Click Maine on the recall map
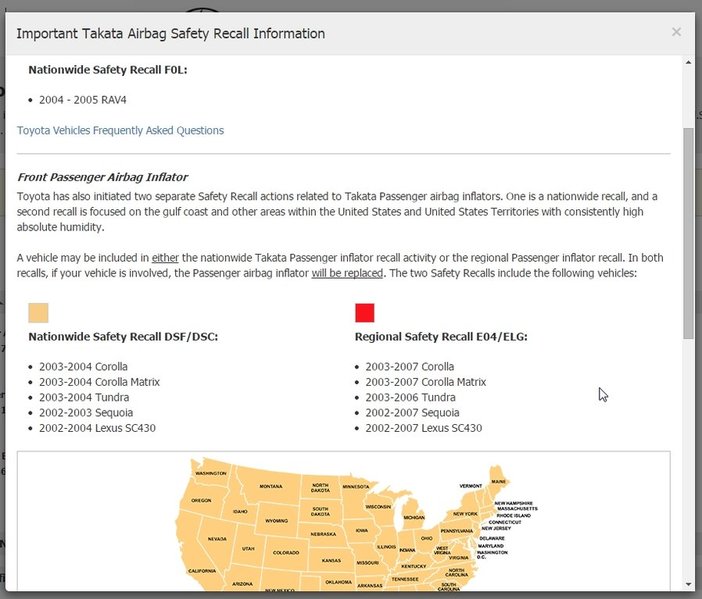702x599 pixels. pos(498,481)
